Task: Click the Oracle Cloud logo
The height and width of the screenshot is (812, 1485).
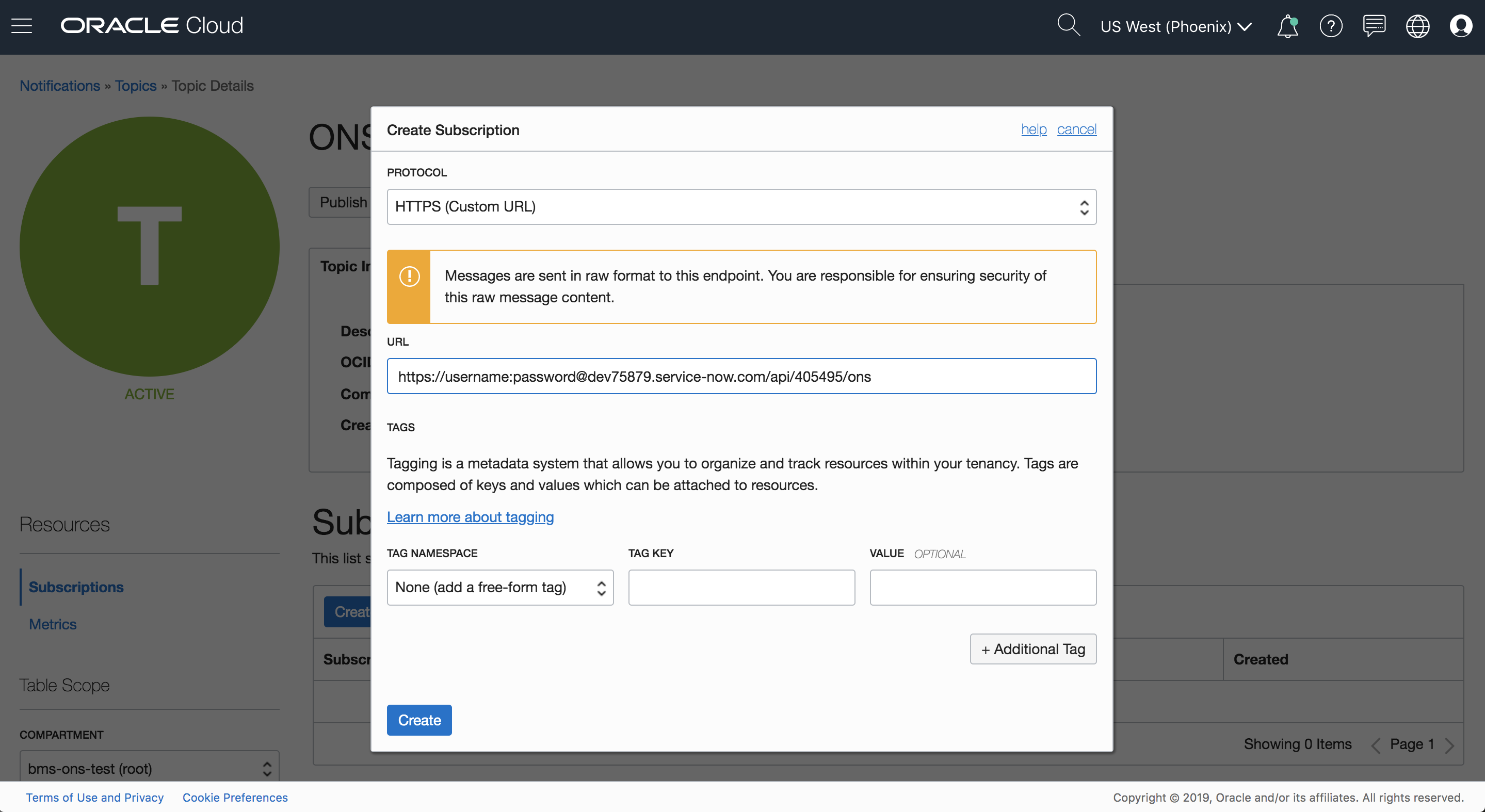Action: click(152, 26)
